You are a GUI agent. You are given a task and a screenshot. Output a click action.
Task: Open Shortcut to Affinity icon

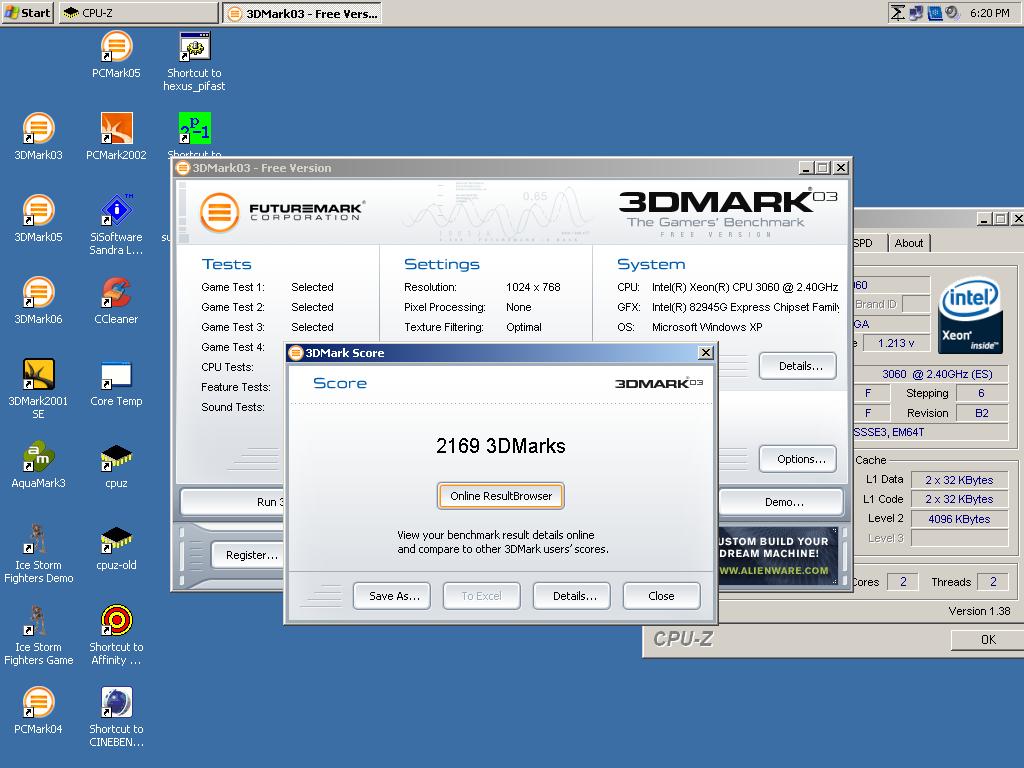(x=116, y=635)
